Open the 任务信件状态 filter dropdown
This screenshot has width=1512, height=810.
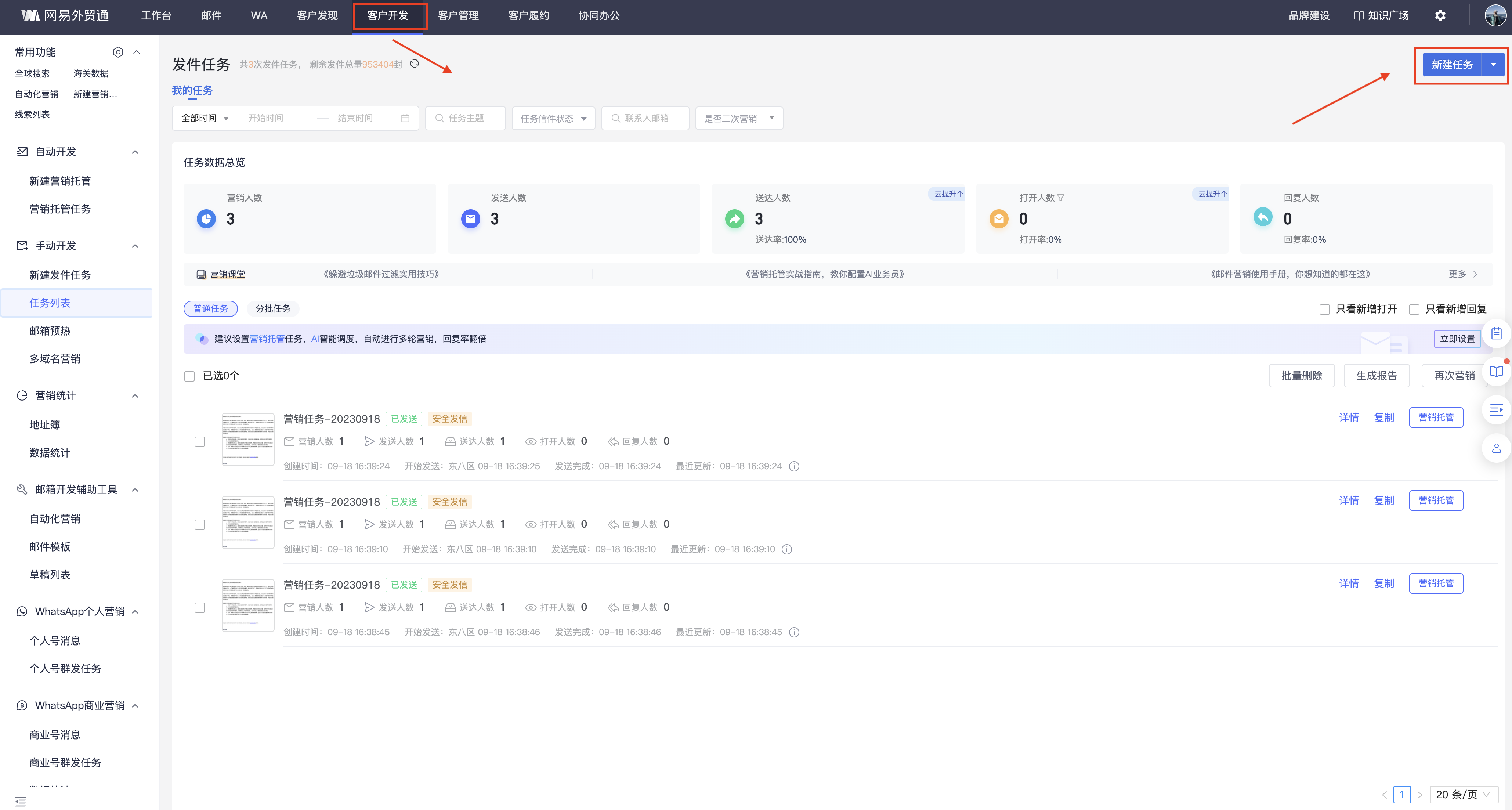[552, 118]
